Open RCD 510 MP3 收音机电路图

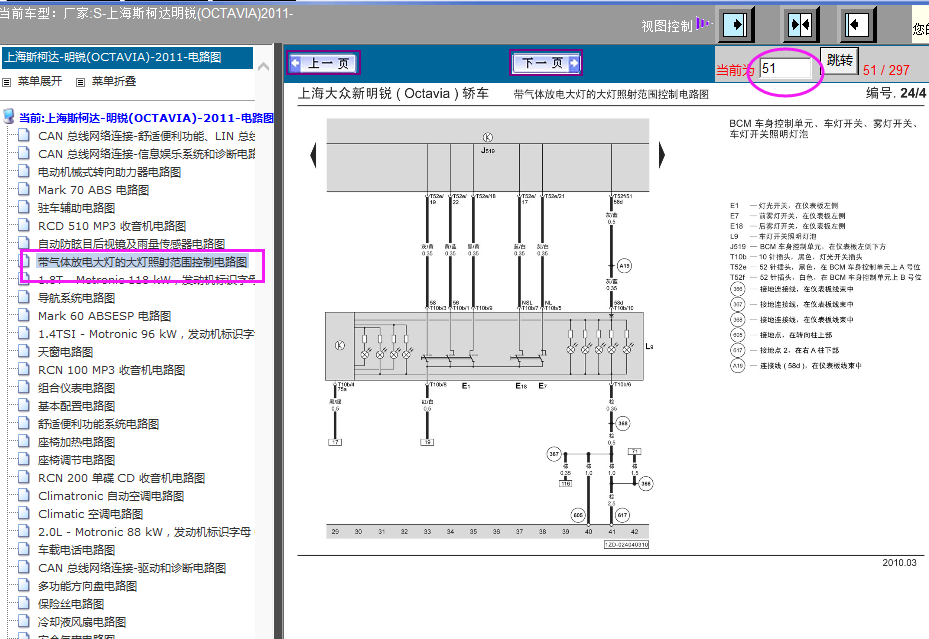click(x=112, y=226)
